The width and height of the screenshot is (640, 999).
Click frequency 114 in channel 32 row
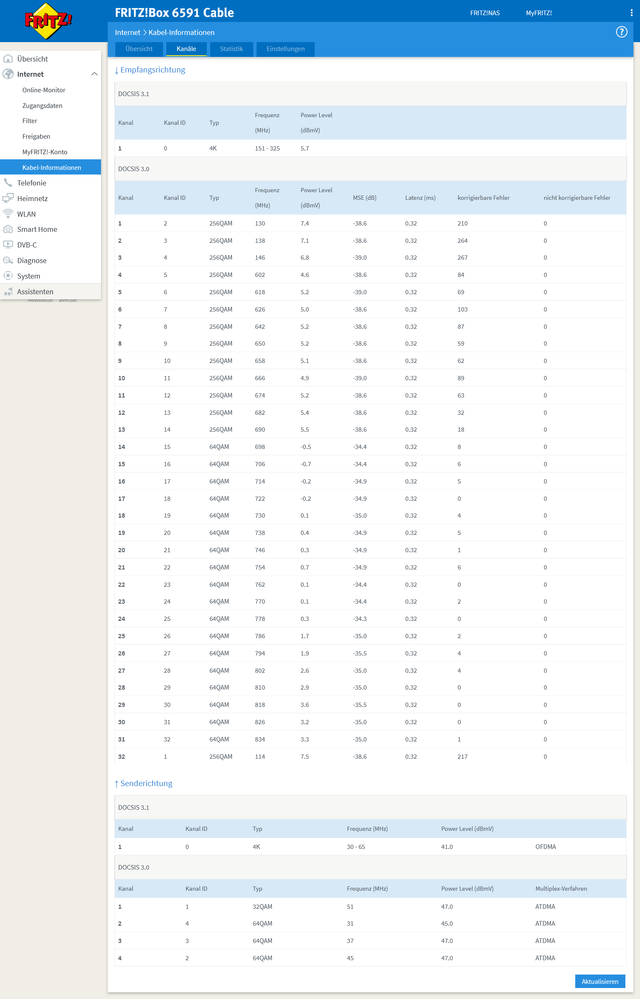(260, 757)
